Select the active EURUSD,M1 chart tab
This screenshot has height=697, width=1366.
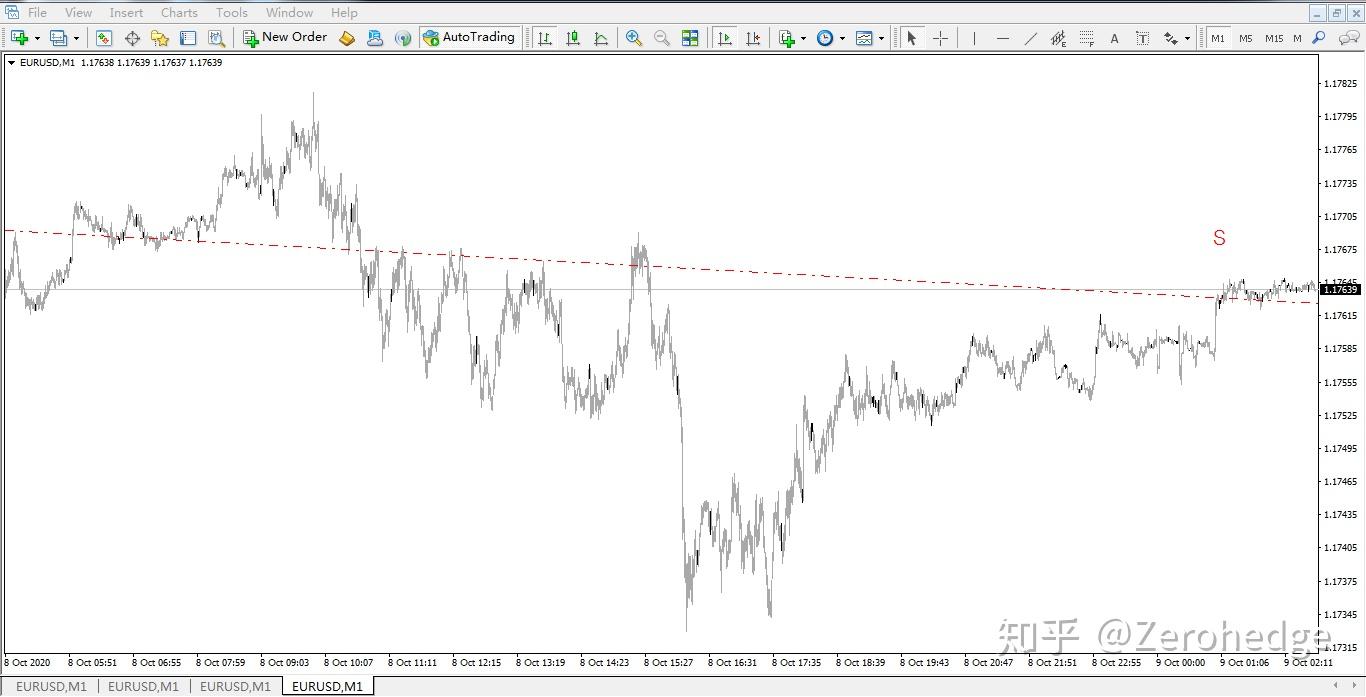pos(327,686)
